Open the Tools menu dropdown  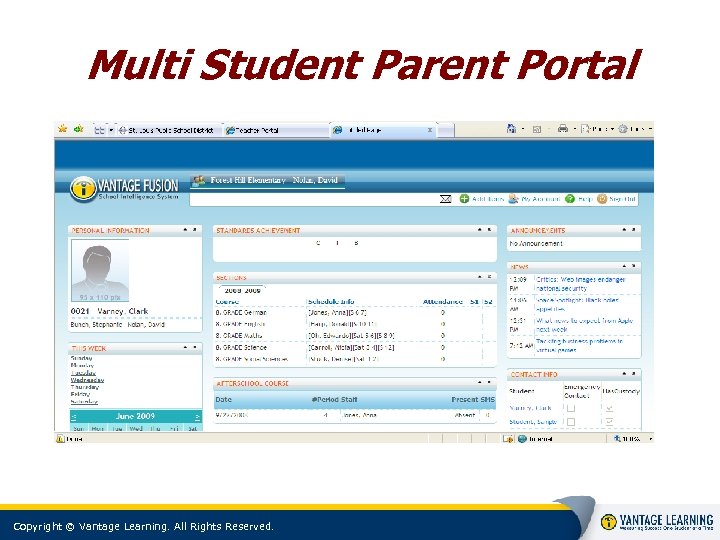[635, 129]
